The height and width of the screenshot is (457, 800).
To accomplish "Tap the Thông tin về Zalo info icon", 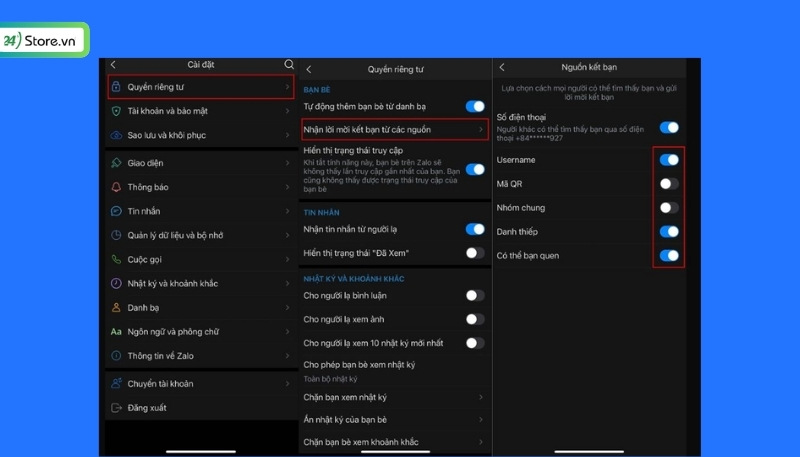I will [116, 356].
